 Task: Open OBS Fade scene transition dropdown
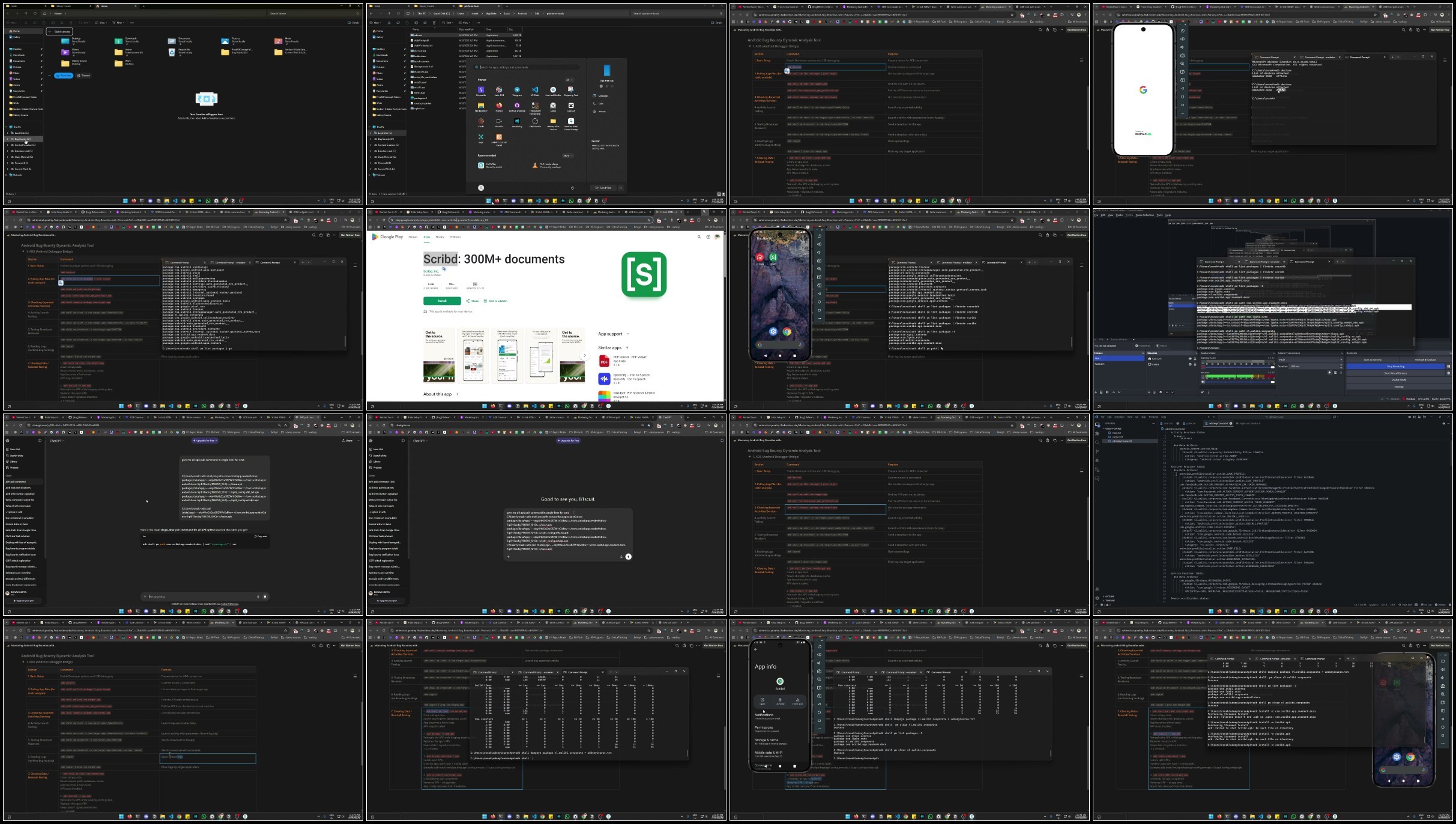pyautogui.click(x=1311, y=359)
